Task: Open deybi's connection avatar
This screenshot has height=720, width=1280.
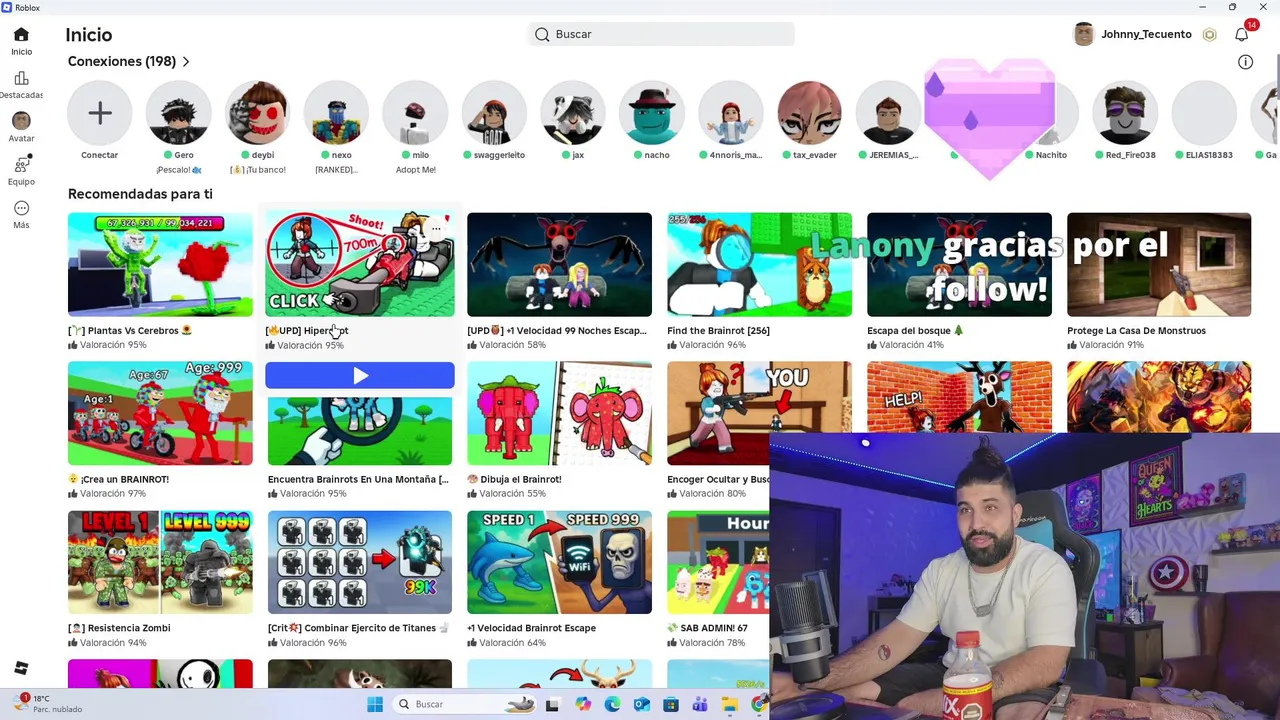Action: (257, 114)
